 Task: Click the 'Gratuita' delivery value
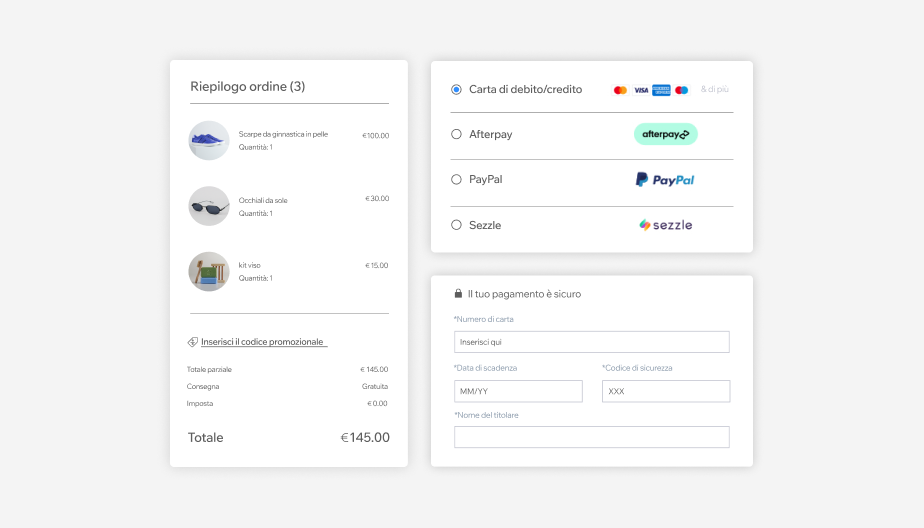[x=375, y=387]
